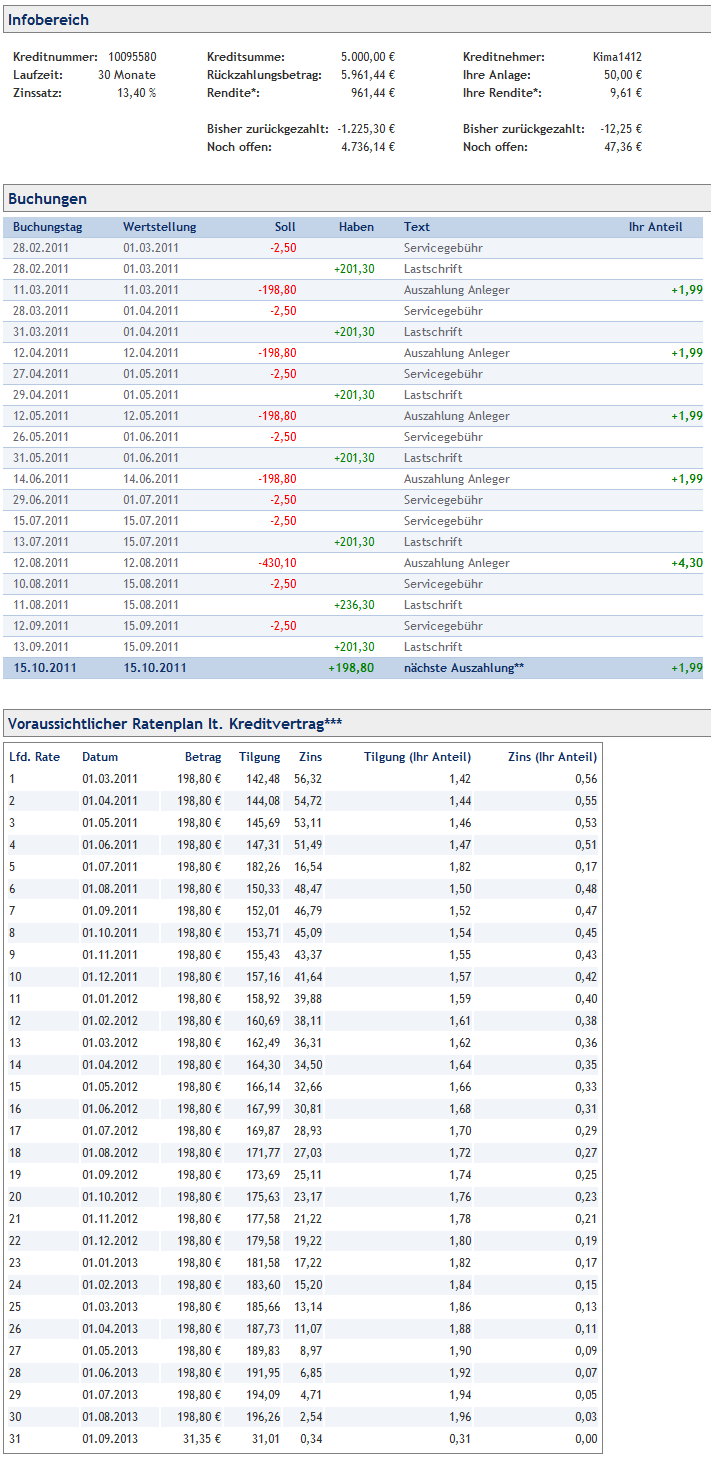
Task: Click the Wertstellung column header
Action: (x=159, y=227)
